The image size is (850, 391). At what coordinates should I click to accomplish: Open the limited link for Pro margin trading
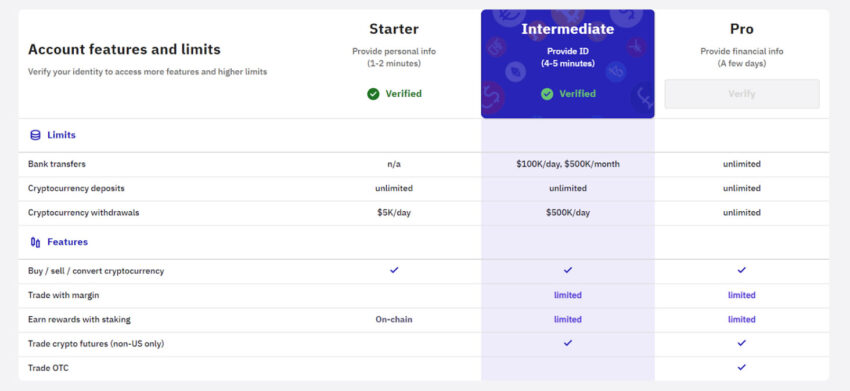click(x=742, y=295)
